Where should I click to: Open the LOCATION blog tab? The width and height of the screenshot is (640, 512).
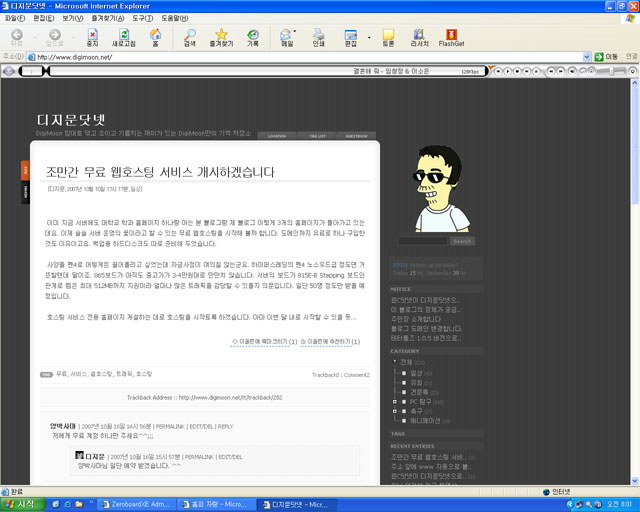(x=277, y=136)
